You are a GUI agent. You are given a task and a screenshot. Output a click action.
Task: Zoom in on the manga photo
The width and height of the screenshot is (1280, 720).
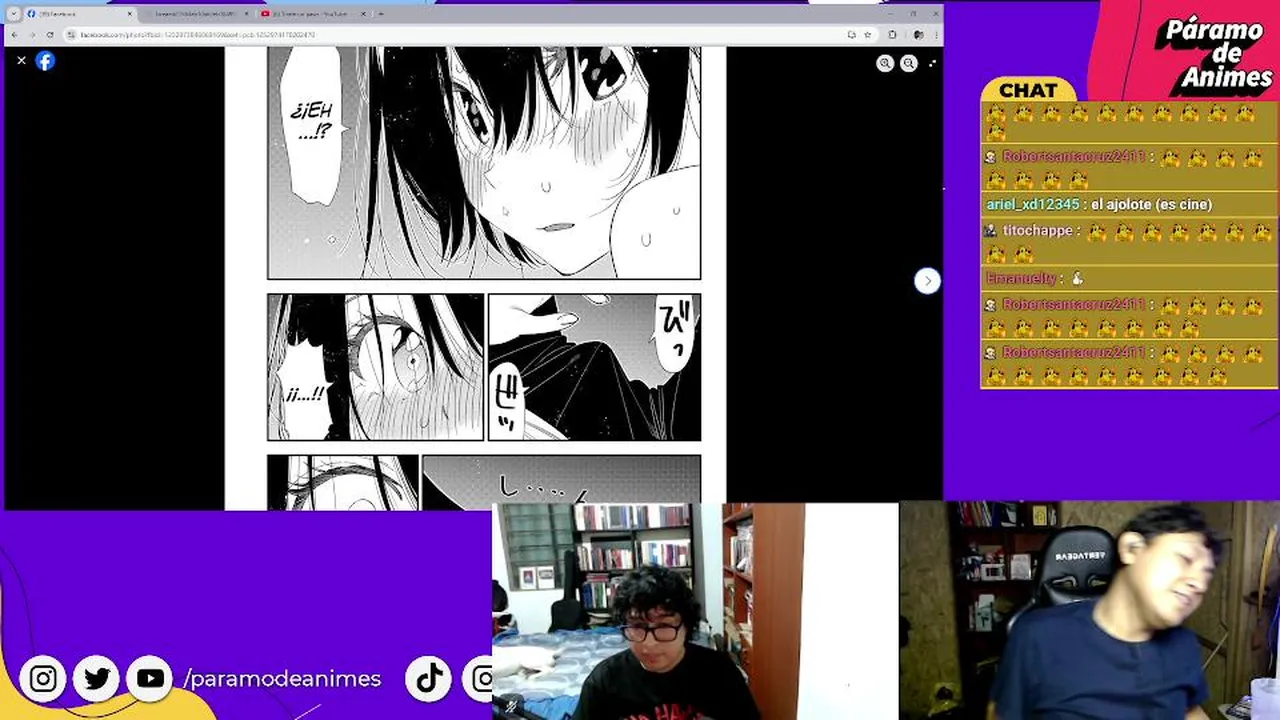point(885,63)
